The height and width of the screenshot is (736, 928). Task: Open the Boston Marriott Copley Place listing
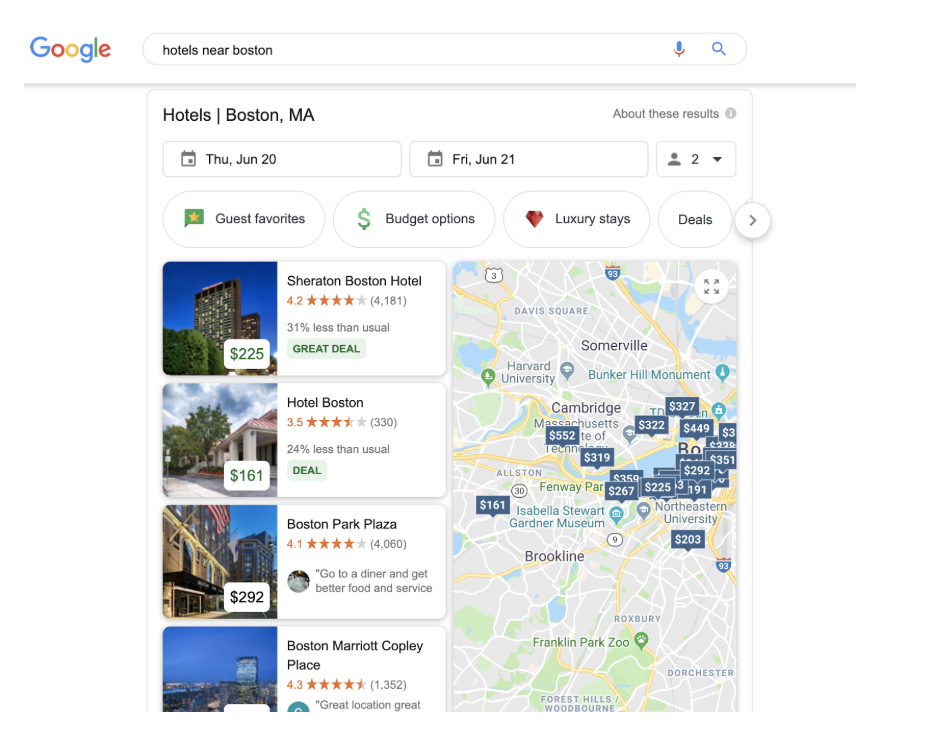(304, 669)
